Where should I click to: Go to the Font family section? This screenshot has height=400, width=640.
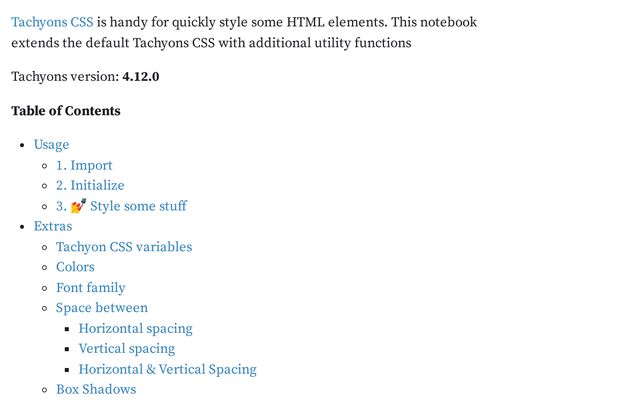point(90,288)
